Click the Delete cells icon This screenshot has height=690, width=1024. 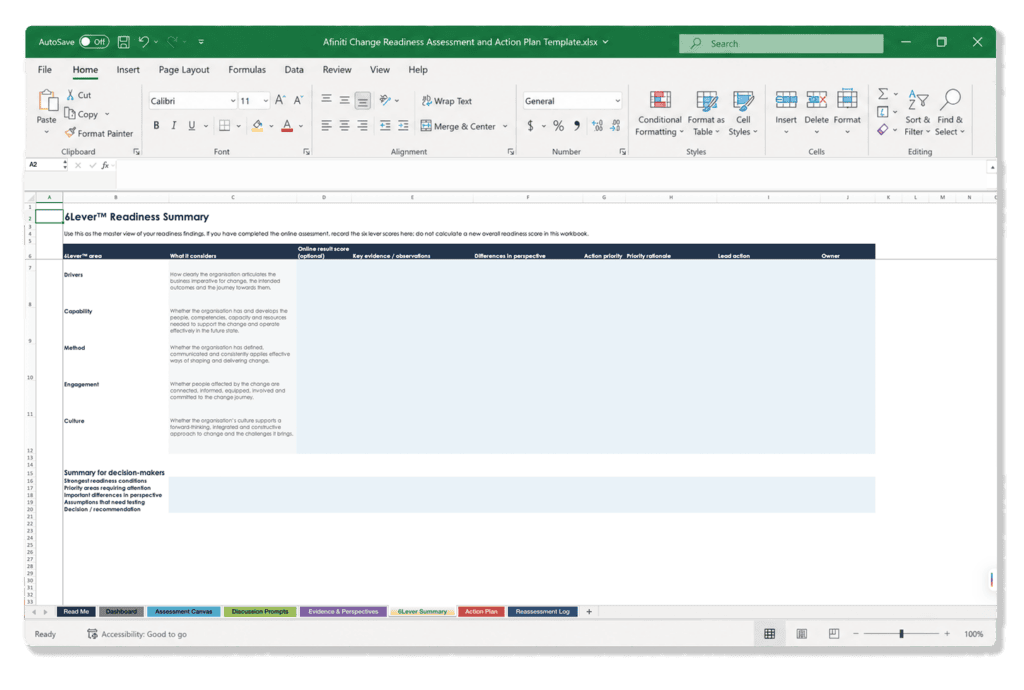(x=816, y=99)
